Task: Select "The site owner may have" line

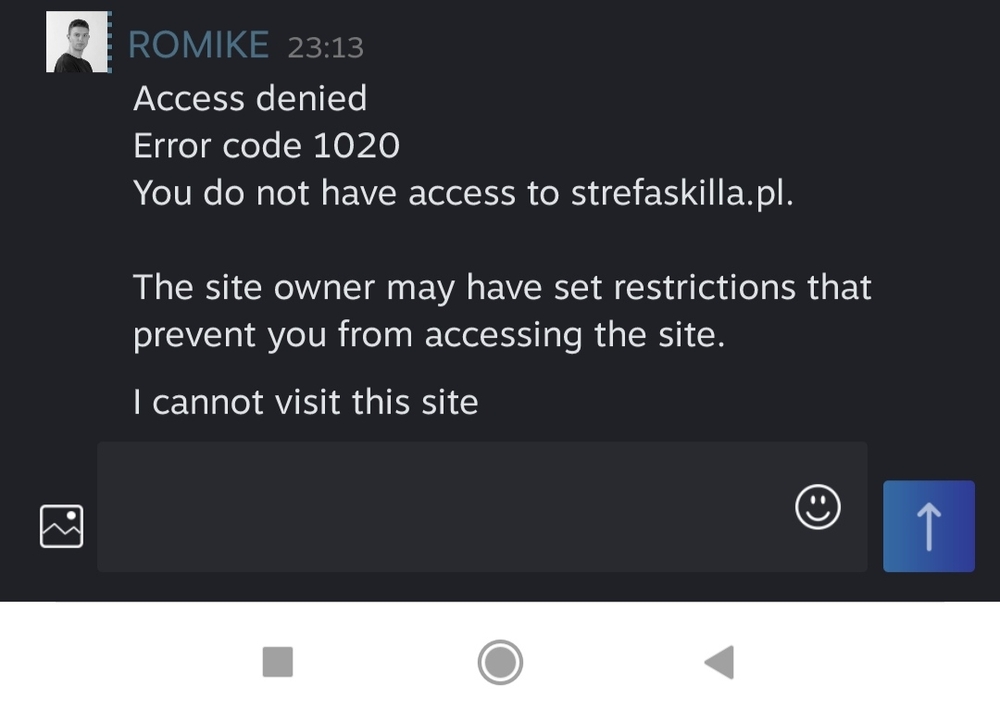Action: [502, 288]
